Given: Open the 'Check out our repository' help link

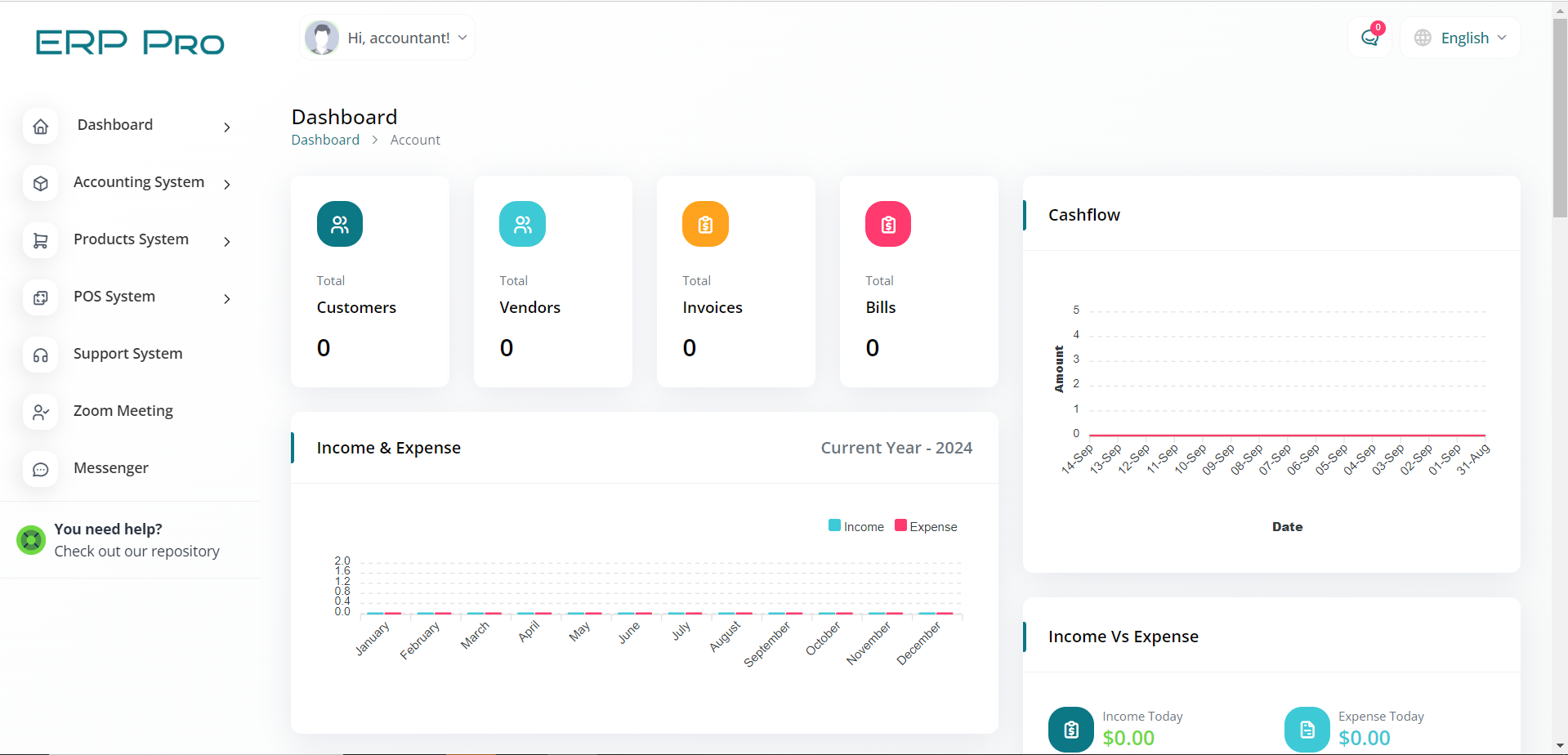Looking at the screenshot, I should click(136, 552).
